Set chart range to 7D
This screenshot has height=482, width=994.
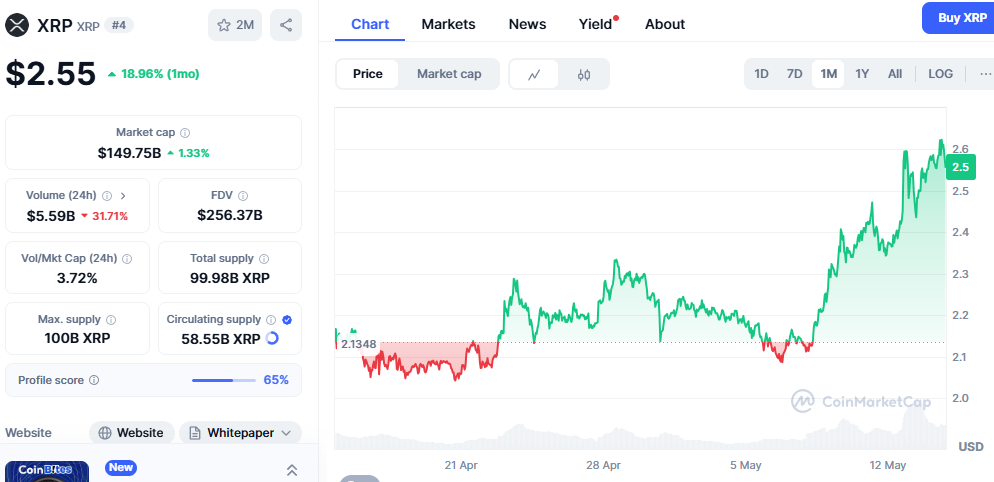click(794, 74)
